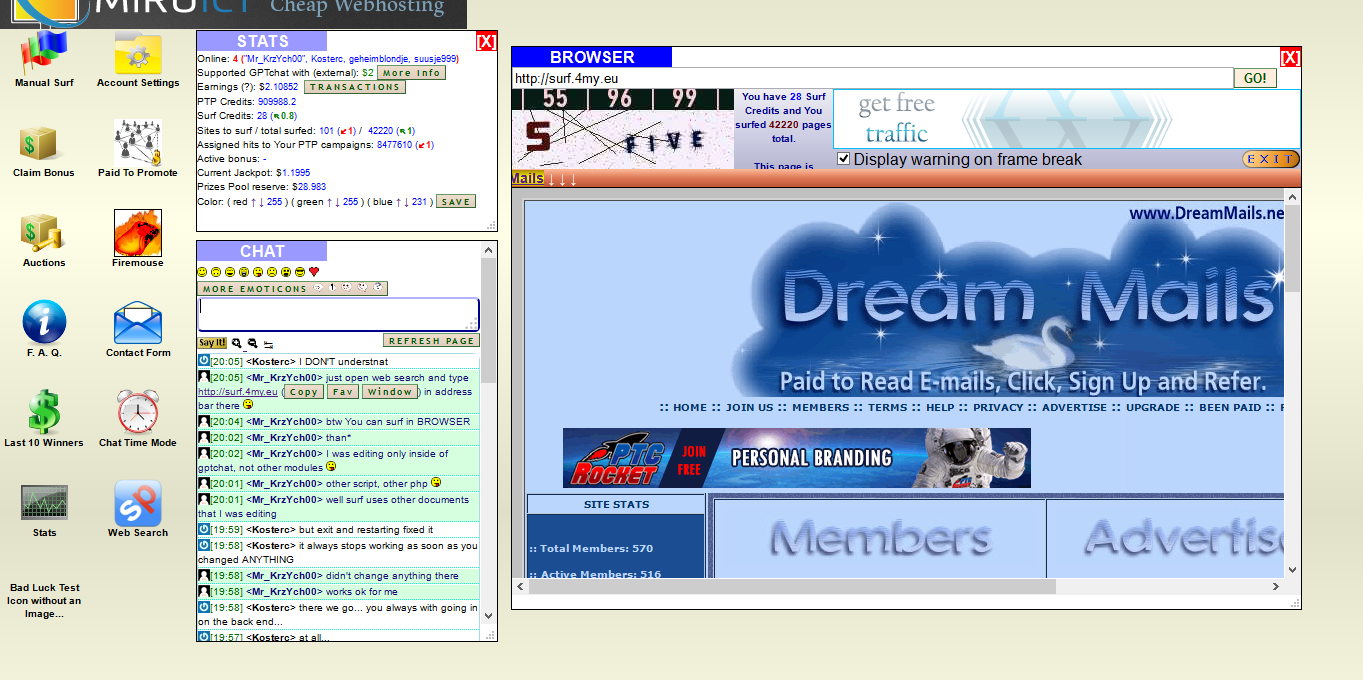
Task: Insert the sunglasses emoticon in chat
Action: (300, 272)
